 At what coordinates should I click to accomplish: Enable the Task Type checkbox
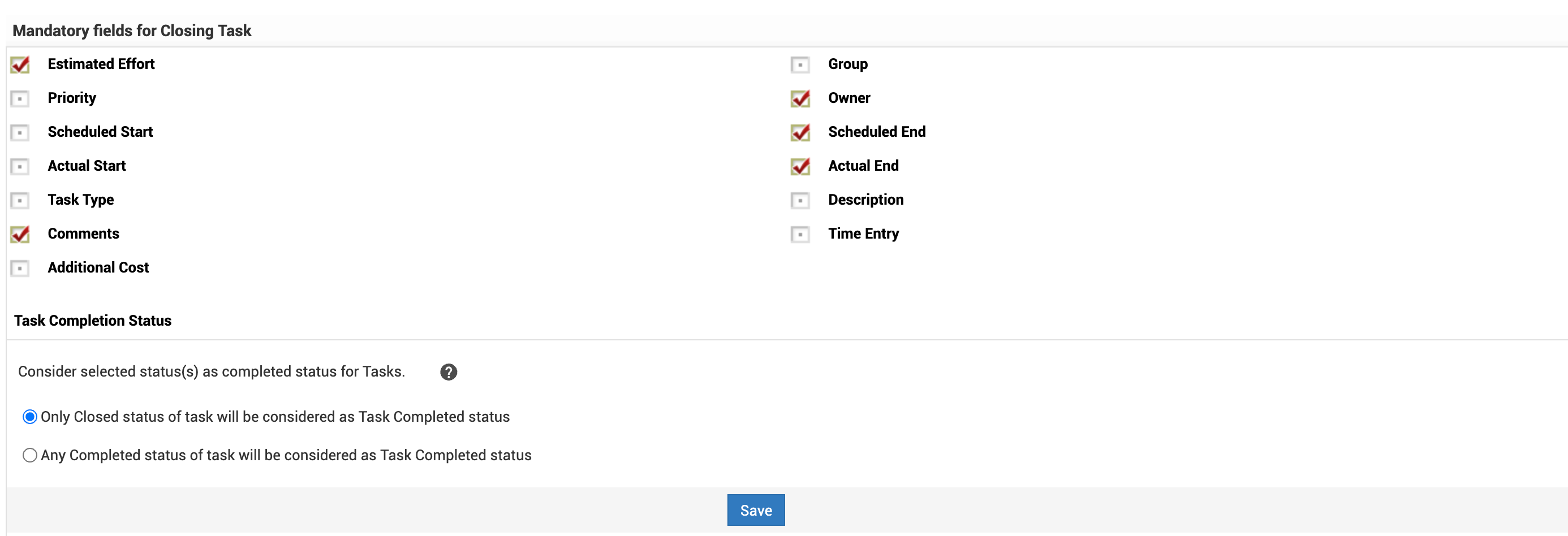pyautogui.click(x=20, y=200)
